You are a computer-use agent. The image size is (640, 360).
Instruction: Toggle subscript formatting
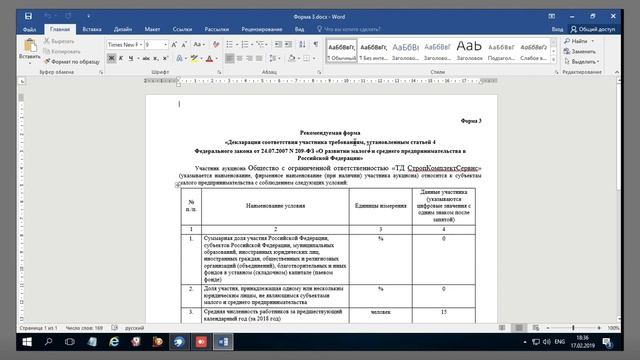click(156, 59)
